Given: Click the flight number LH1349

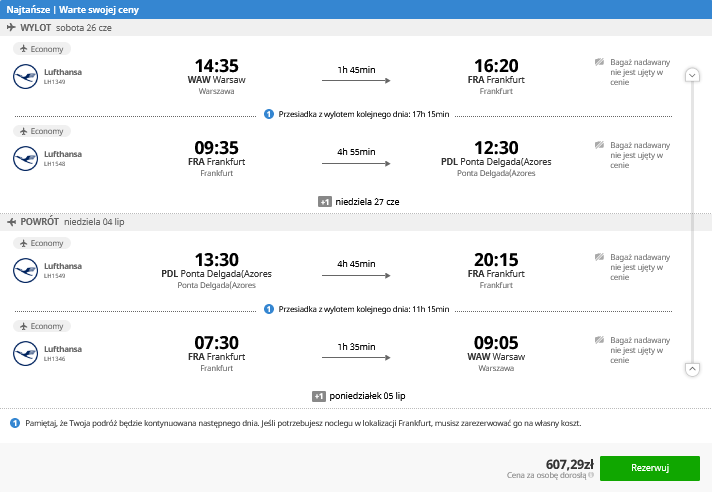Looking at the screenshot, I should [54, 82].
